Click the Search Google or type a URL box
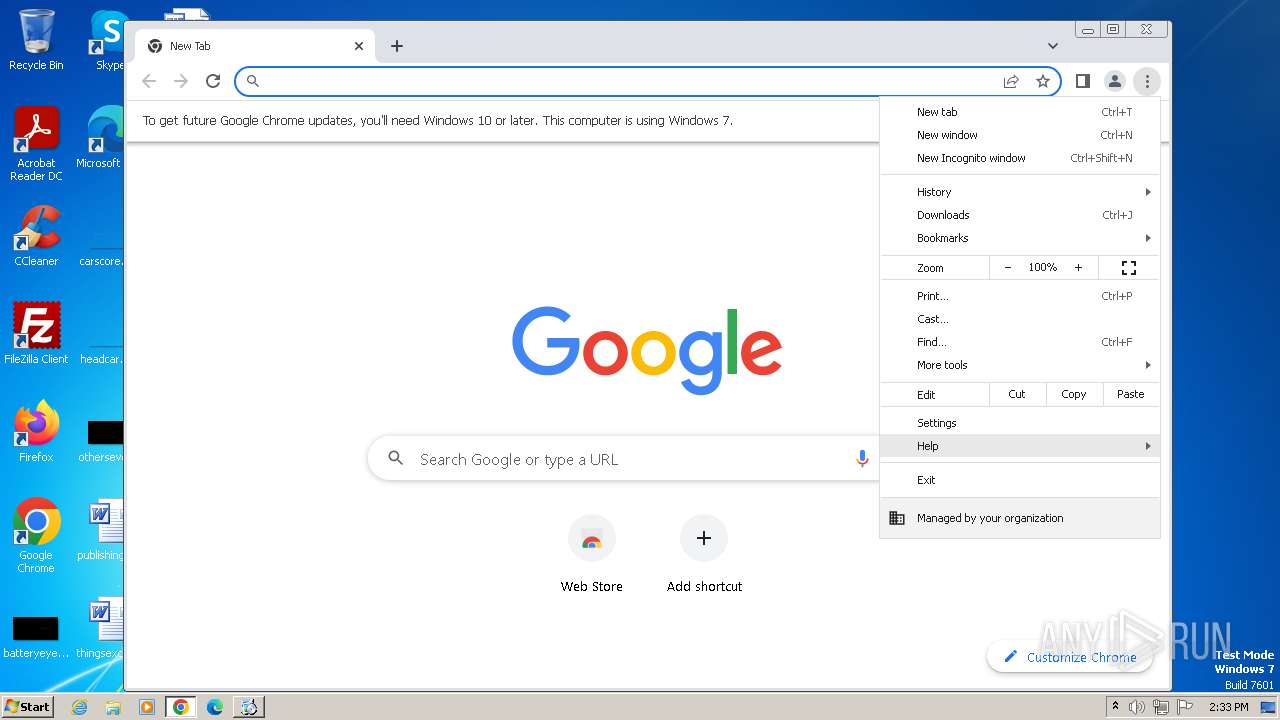The width and height of the screenshot is (1280, 720). click(x=622, y=459)
